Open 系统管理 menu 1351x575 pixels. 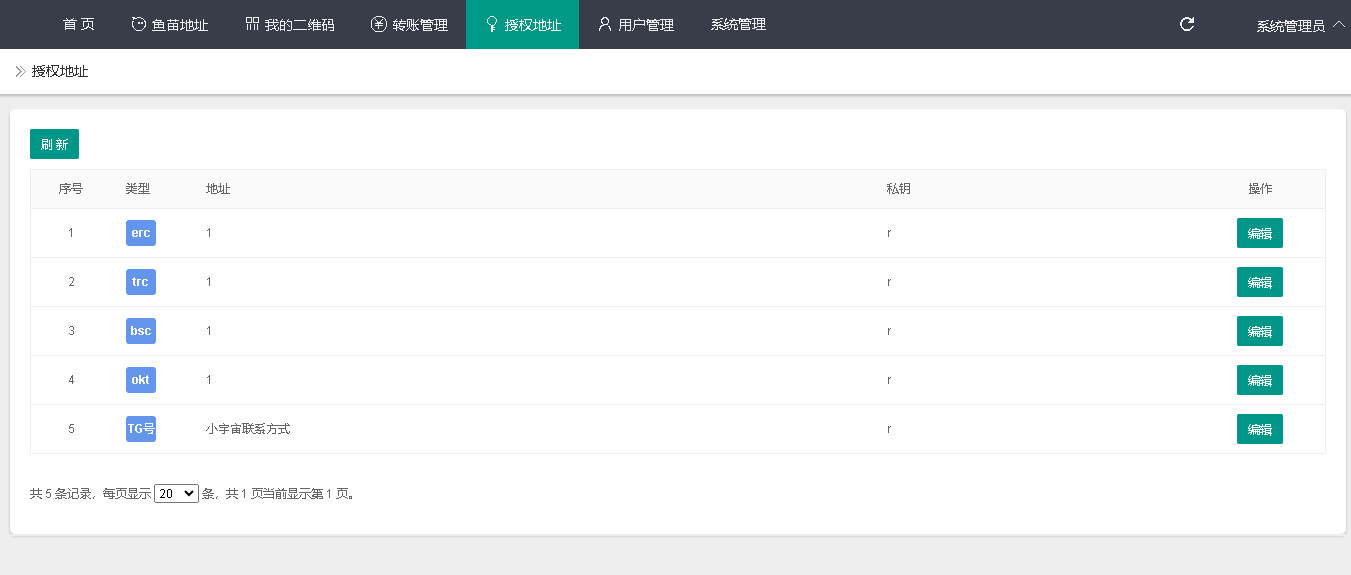pyautogui.click(x=738, y=24)
